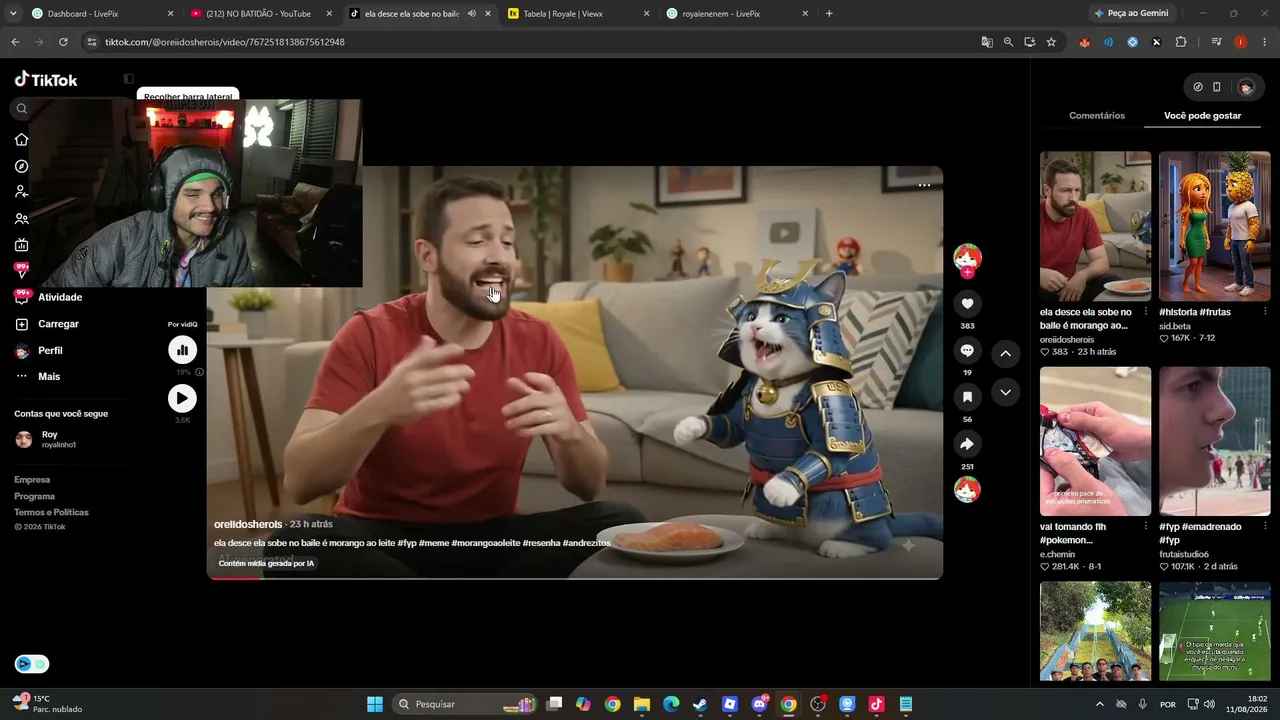Switch to the Comentários tab

tap(1097, 116)
